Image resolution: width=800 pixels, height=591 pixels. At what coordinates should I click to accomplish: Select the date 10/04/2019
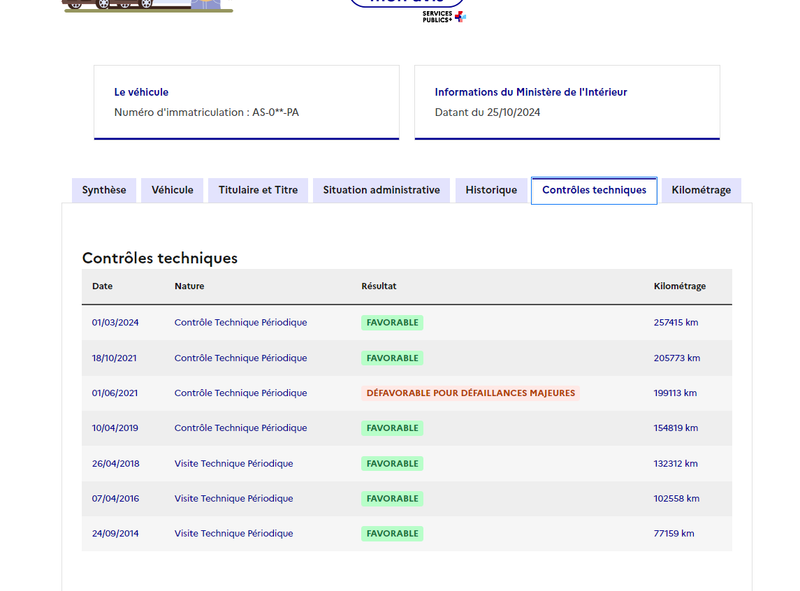pyautogui.click(x=115, y=428)
